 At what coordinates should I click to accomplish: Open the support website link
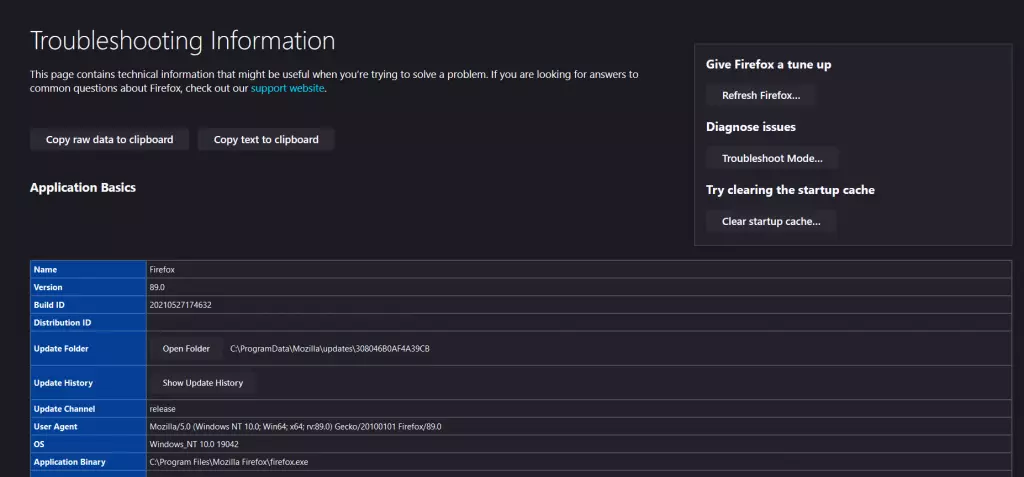tap(287, 88)
